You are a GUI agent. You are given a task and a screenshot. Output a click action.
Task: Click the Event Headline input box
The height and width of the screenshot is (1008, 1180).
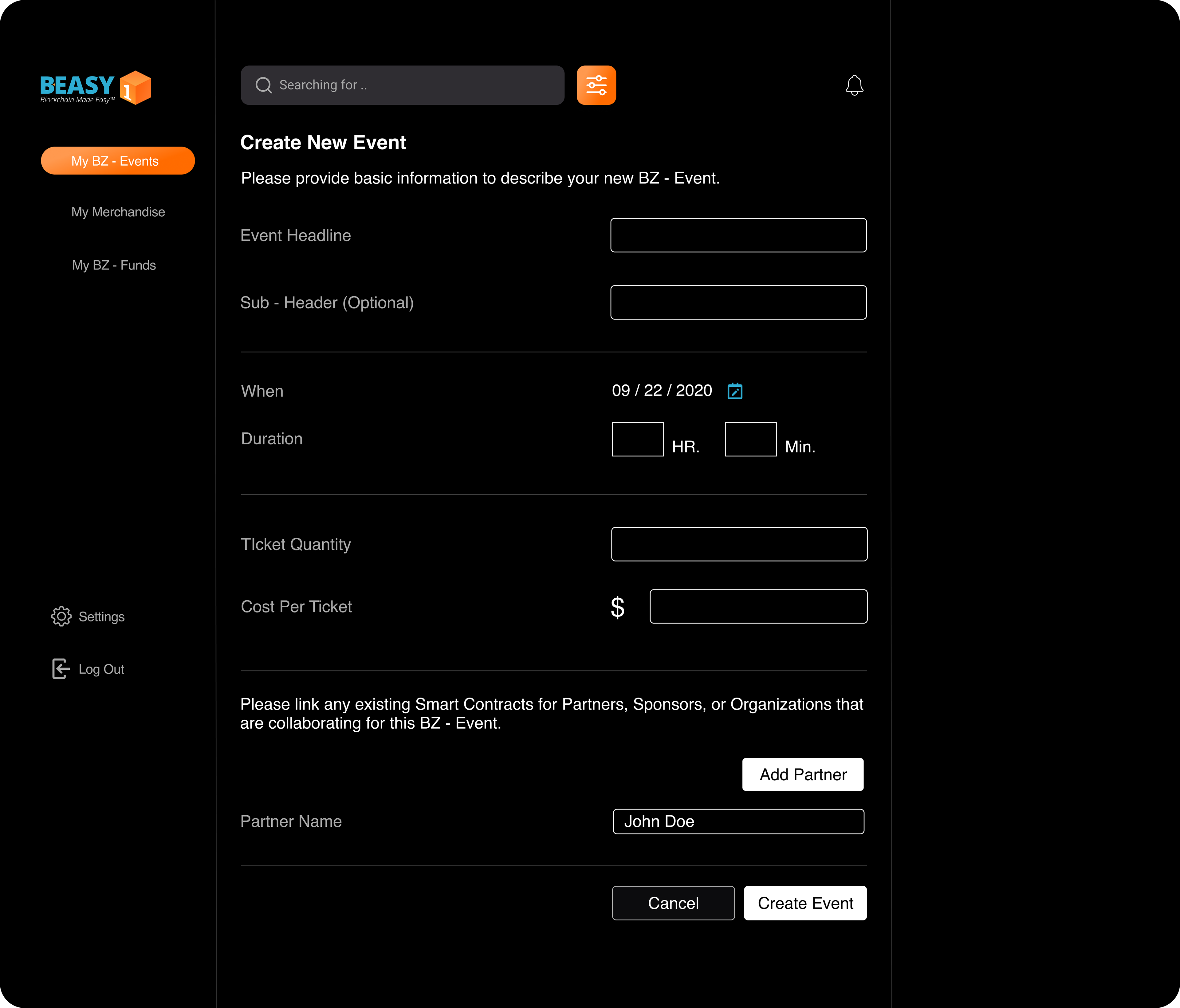point(739,235)
